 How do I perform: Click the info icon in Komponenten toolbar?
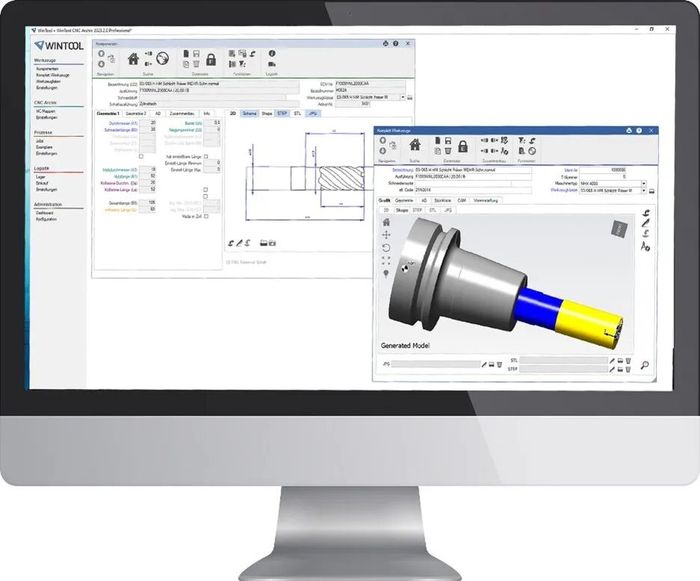[272, 55]
